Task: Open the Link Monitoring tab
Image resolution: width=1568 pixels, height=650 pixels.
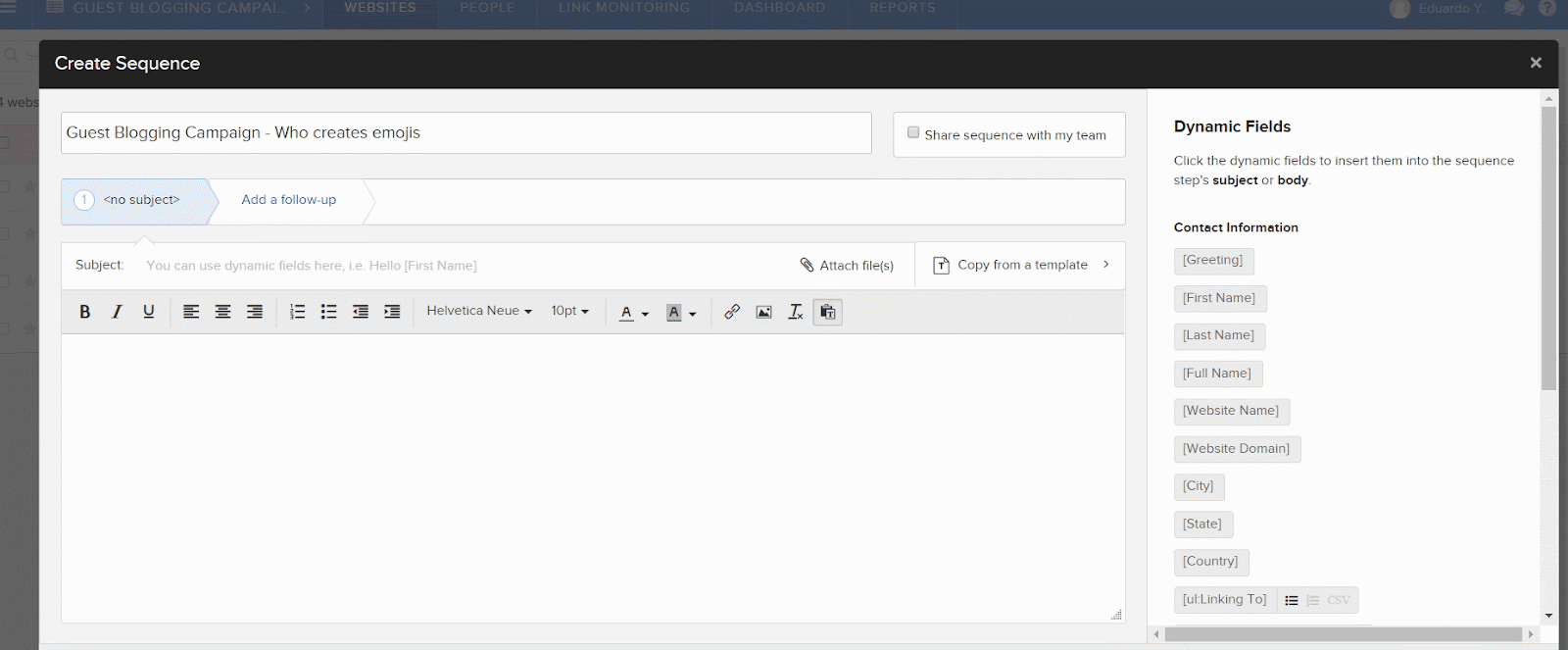Action: (x=624, y=8)
